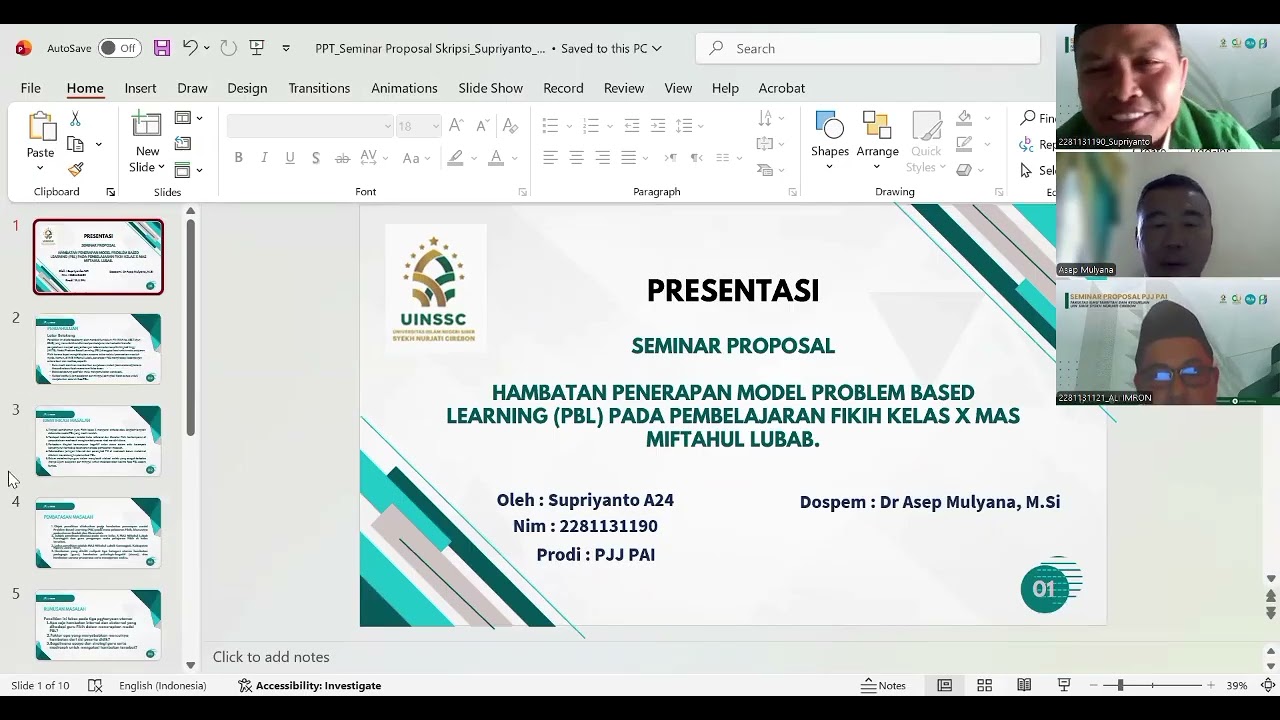Switch to Normal view icon
This screenshot has height=720, width=1280.
tap(944, 685)
